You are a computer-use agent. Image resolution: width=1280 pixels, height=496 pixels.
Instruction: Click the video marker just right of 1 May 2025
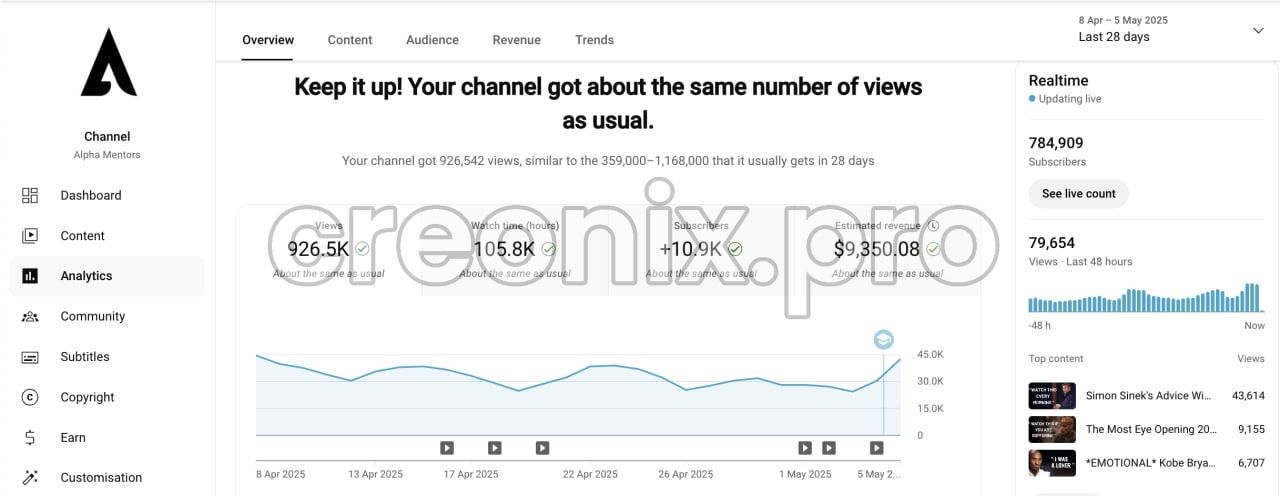click(x=828, y=448)
